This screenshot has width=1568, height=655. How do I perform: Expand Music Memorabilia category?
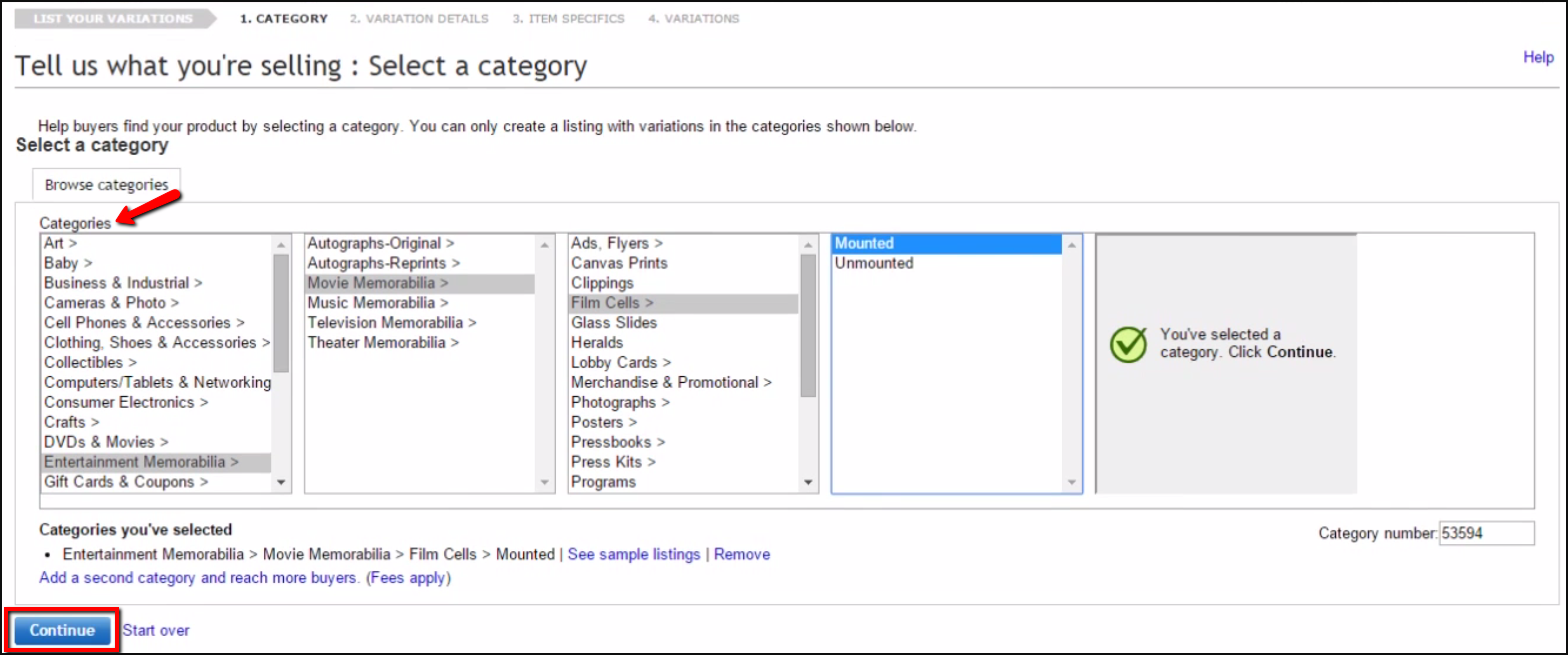tap(377, 302)
